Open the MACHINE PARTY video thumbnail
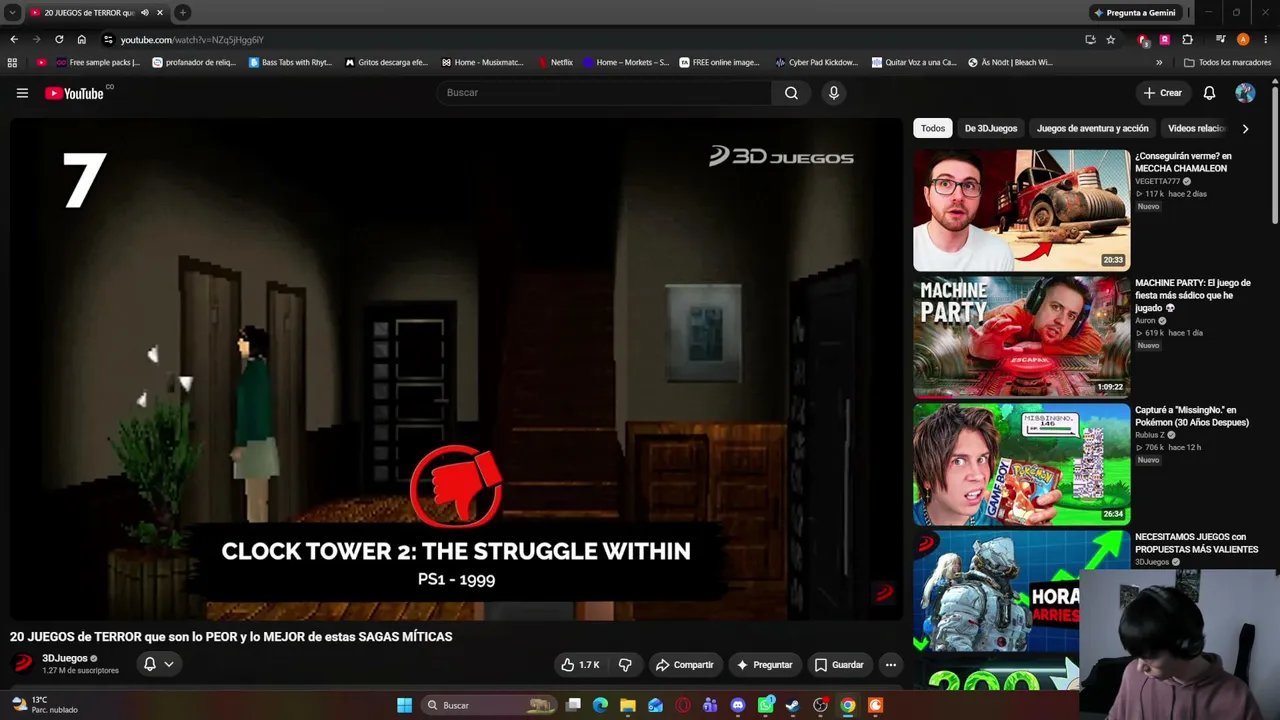The width and height of the screenshot is (1280, 720). tap(1021, 337)
